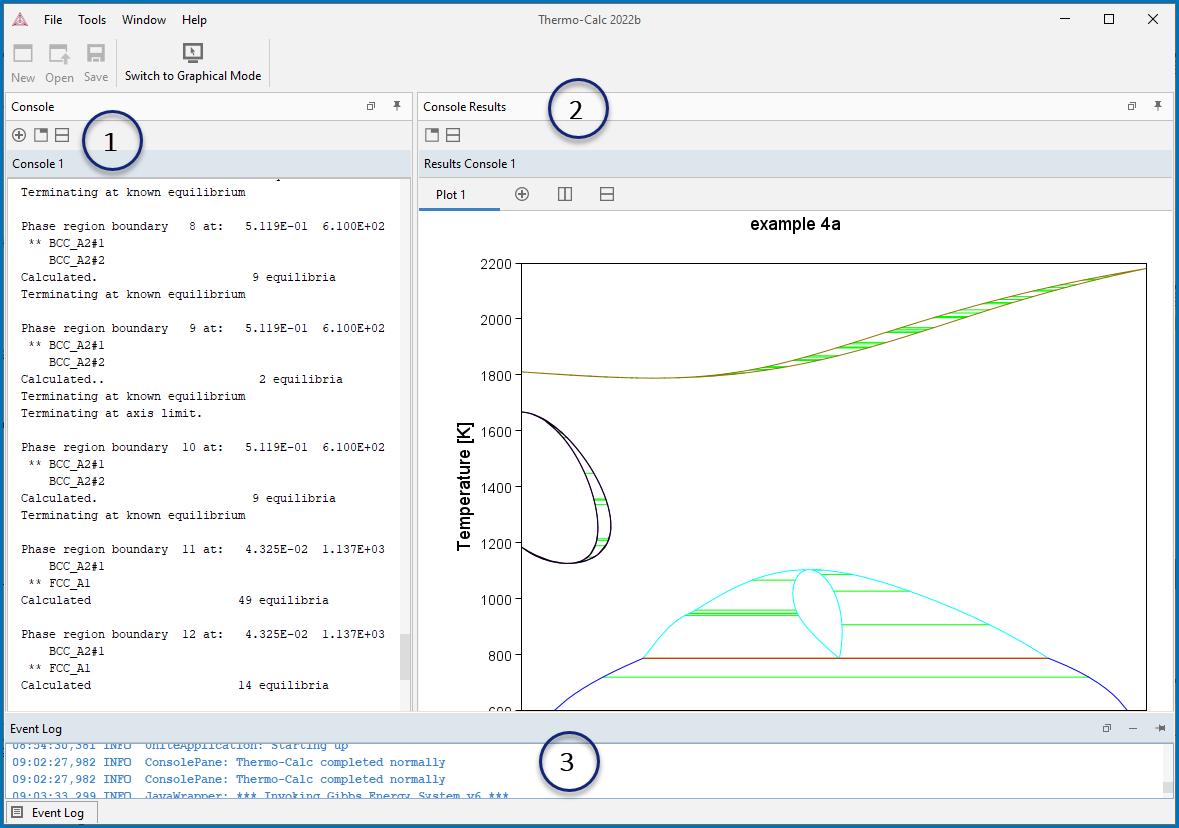Click the Open toolbar icon
This screenshot has width=1179, height=828.
(59, 62)
